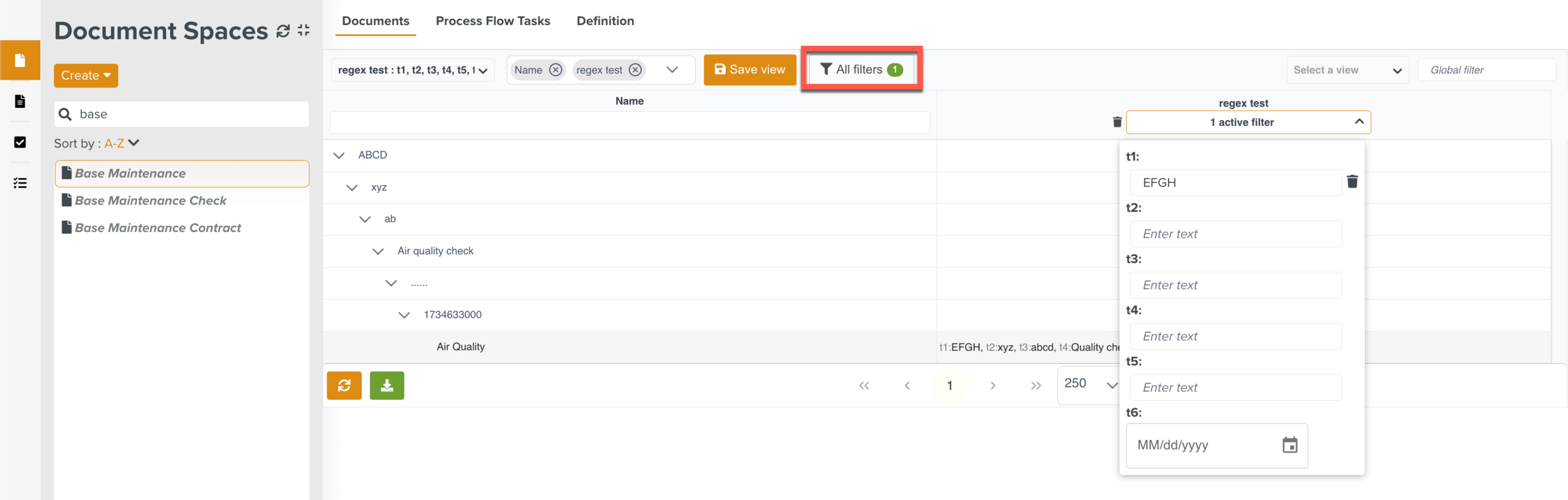Viewport: 1568px width, 500px height.
Task: Focus the t3 Enter text field
Action: 1235,285
